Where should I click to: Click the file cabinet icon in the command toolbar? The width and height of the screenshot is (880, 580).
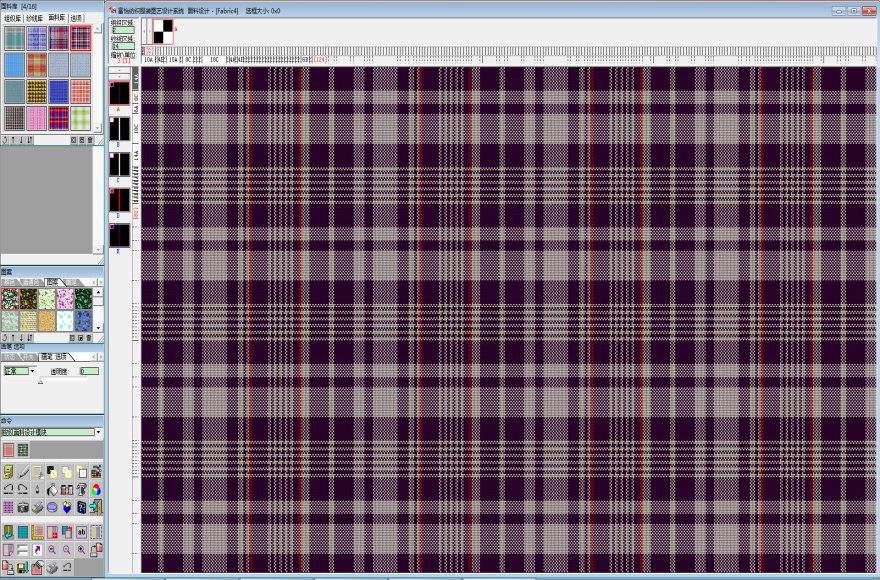coord(8,471)
